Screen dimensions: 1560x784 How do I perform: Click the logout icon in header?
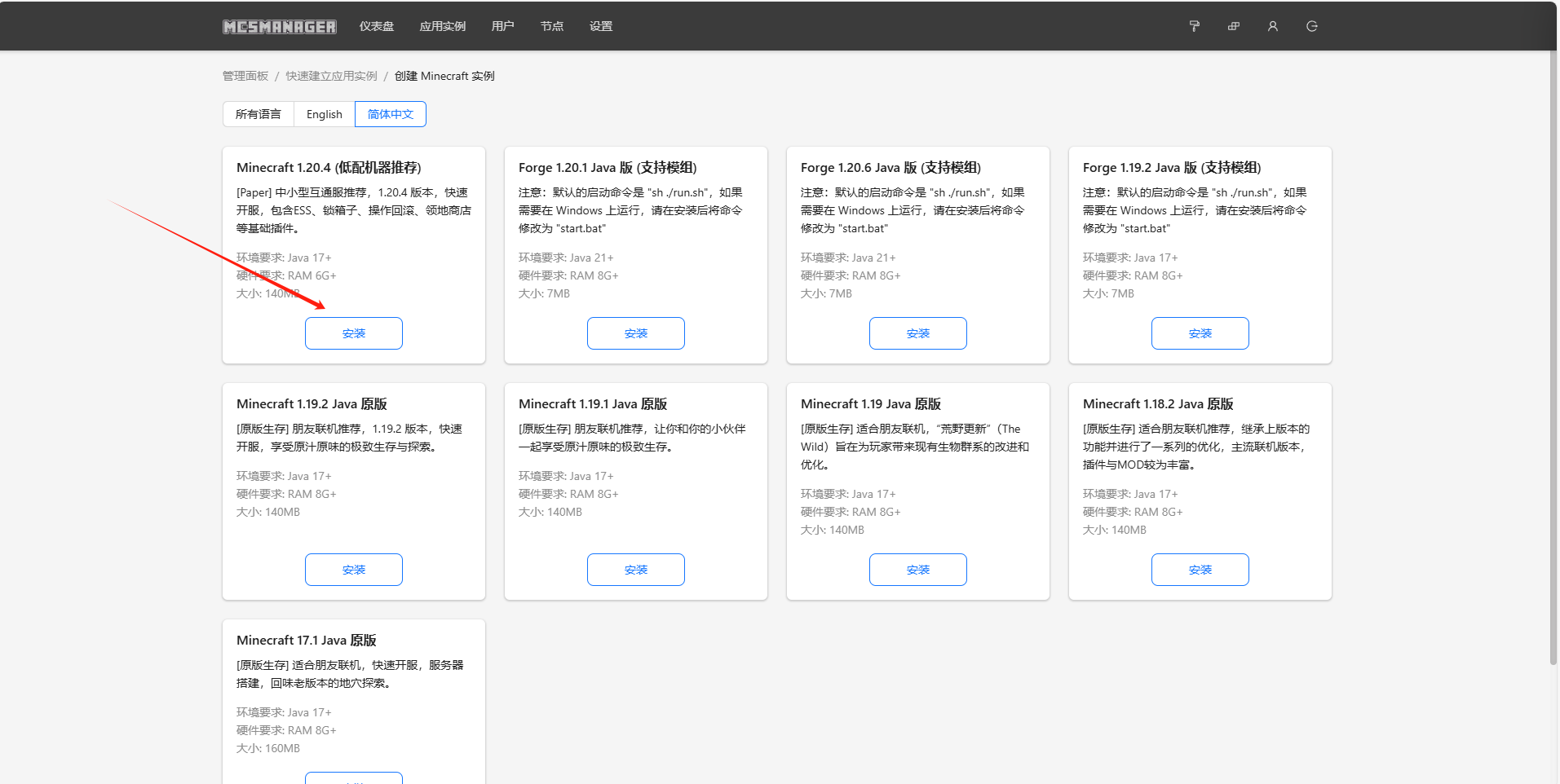1311,26
